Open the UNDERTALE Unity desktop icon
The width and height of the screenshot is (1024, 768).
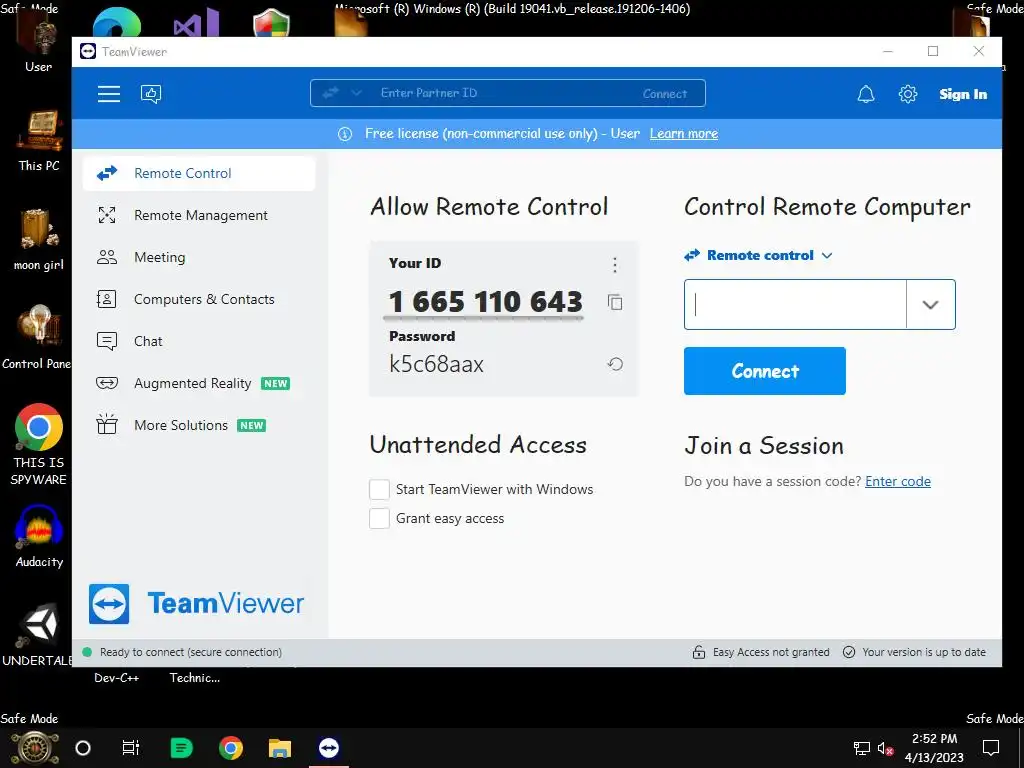(38, 635)
